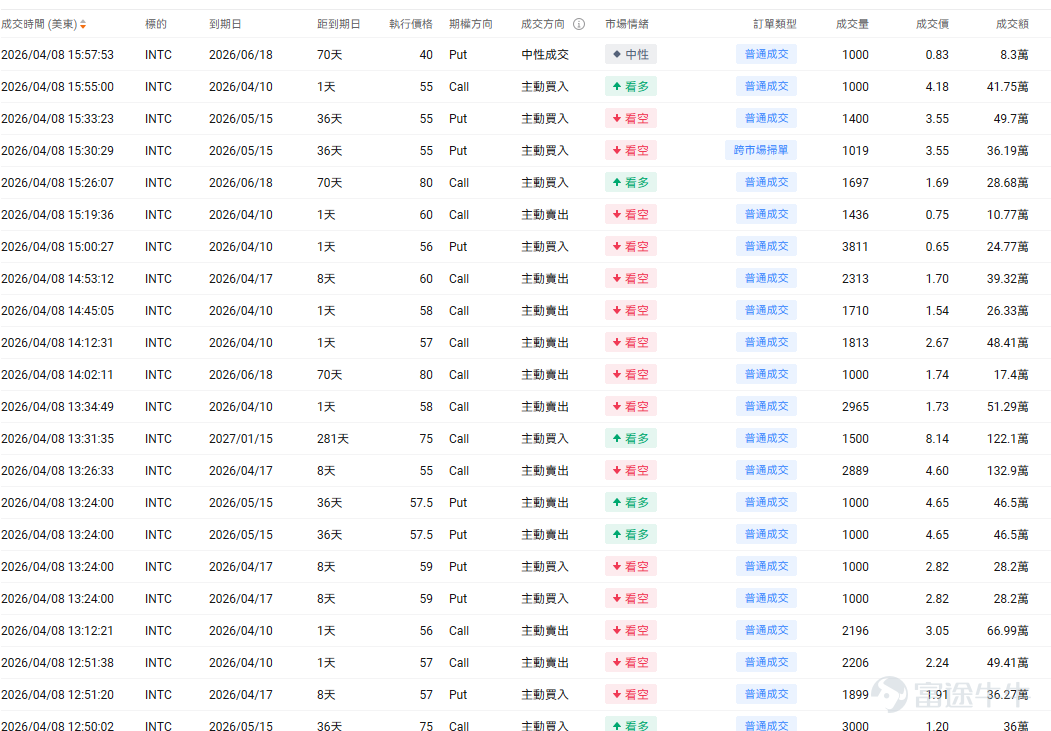Click 看空 tag in the 12:51:20 row

tap(631, 695)
